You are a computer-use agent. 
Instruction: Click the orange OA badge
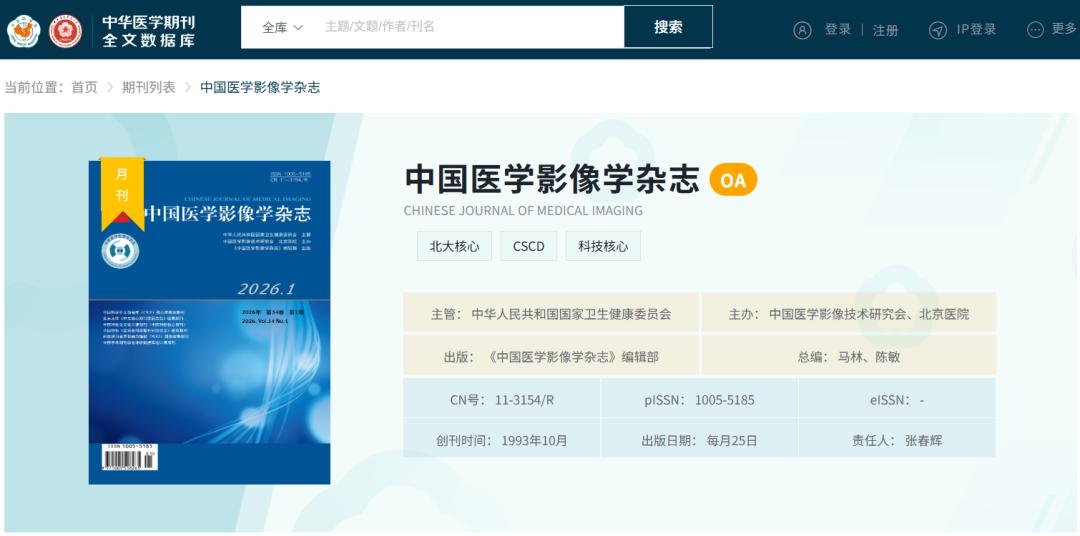[x=734, y=180]
